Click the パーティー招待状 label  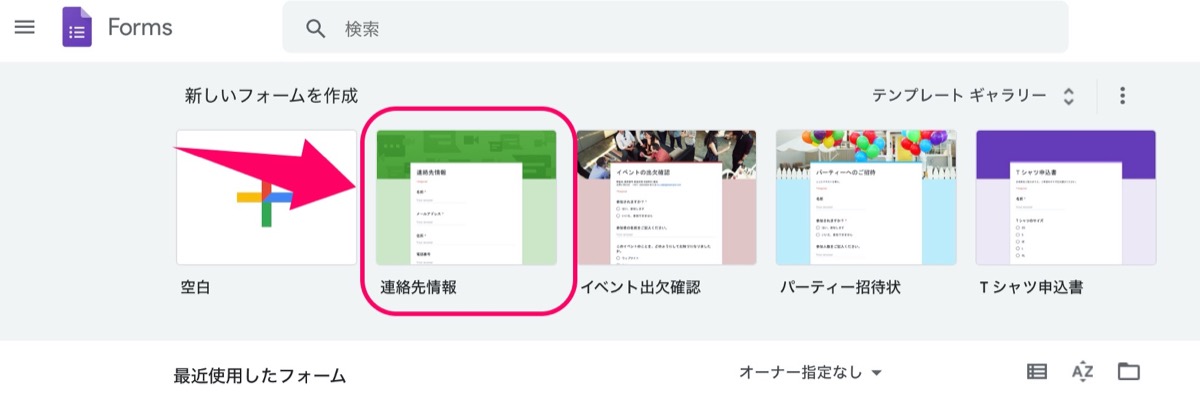point(840,287)
